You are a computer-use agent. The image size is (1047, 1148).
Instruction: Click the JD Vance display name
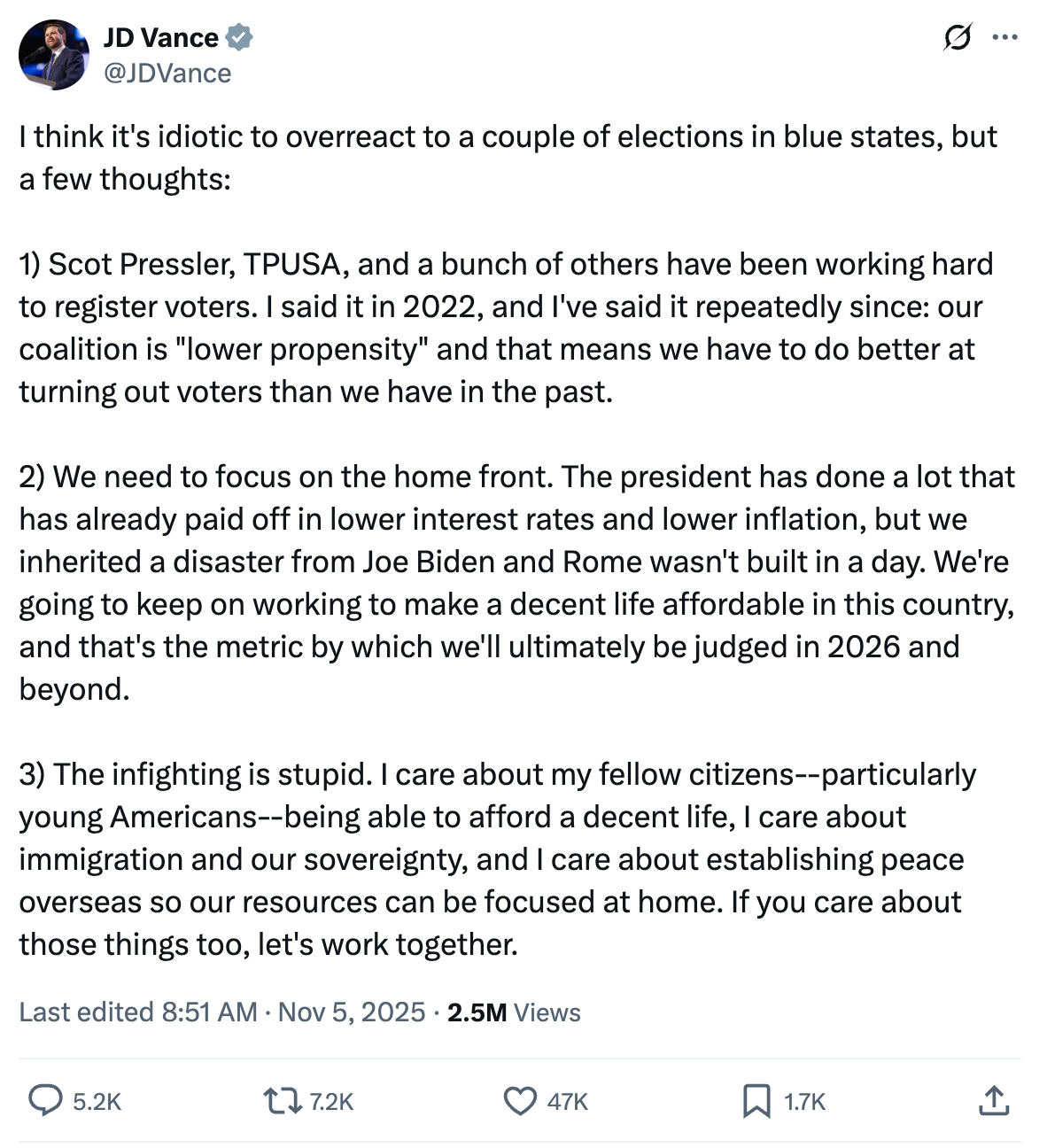(x=160, y=38)
